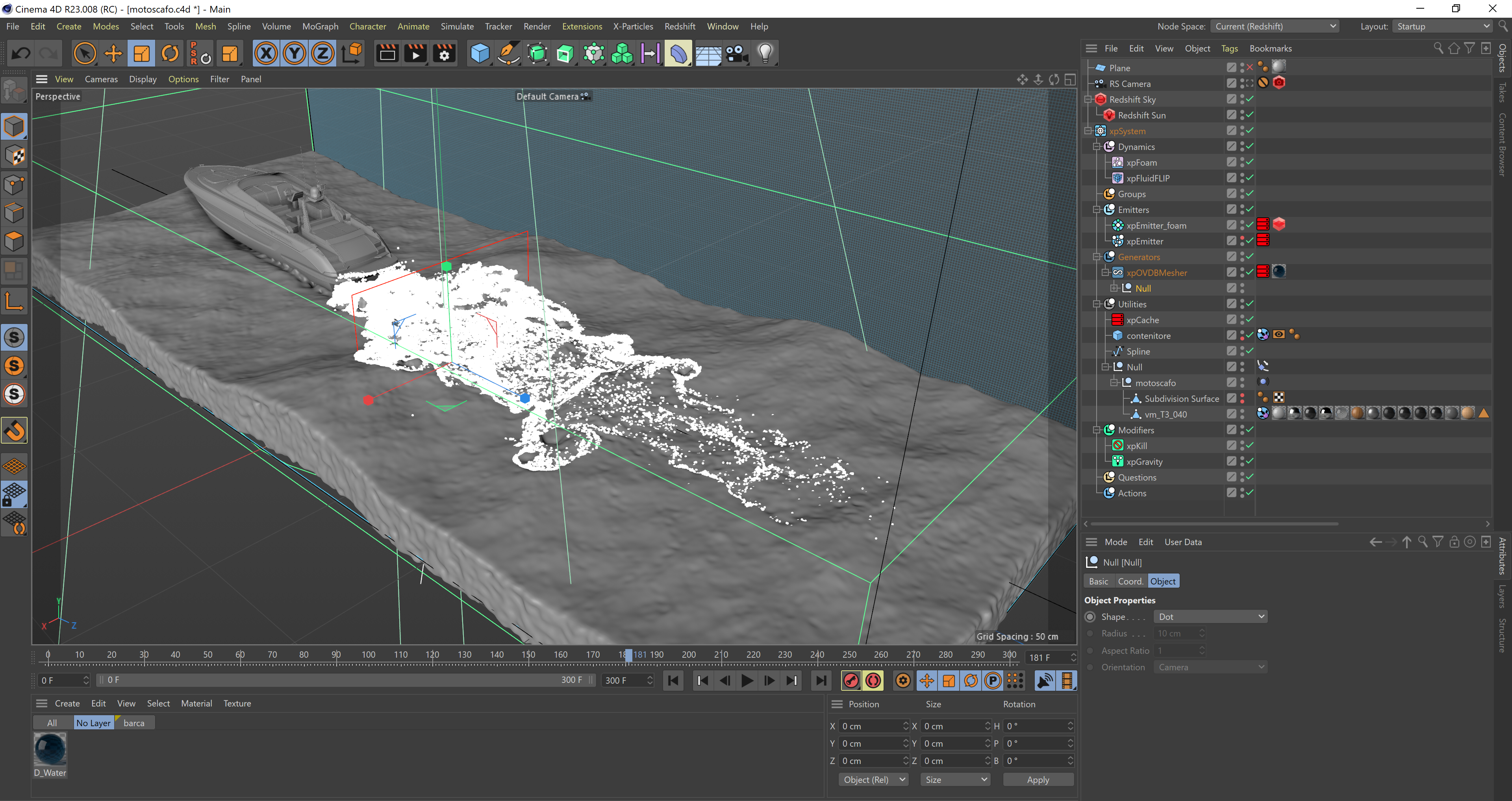
Task: Select the Move tool in toolbar
Action: 113,54
